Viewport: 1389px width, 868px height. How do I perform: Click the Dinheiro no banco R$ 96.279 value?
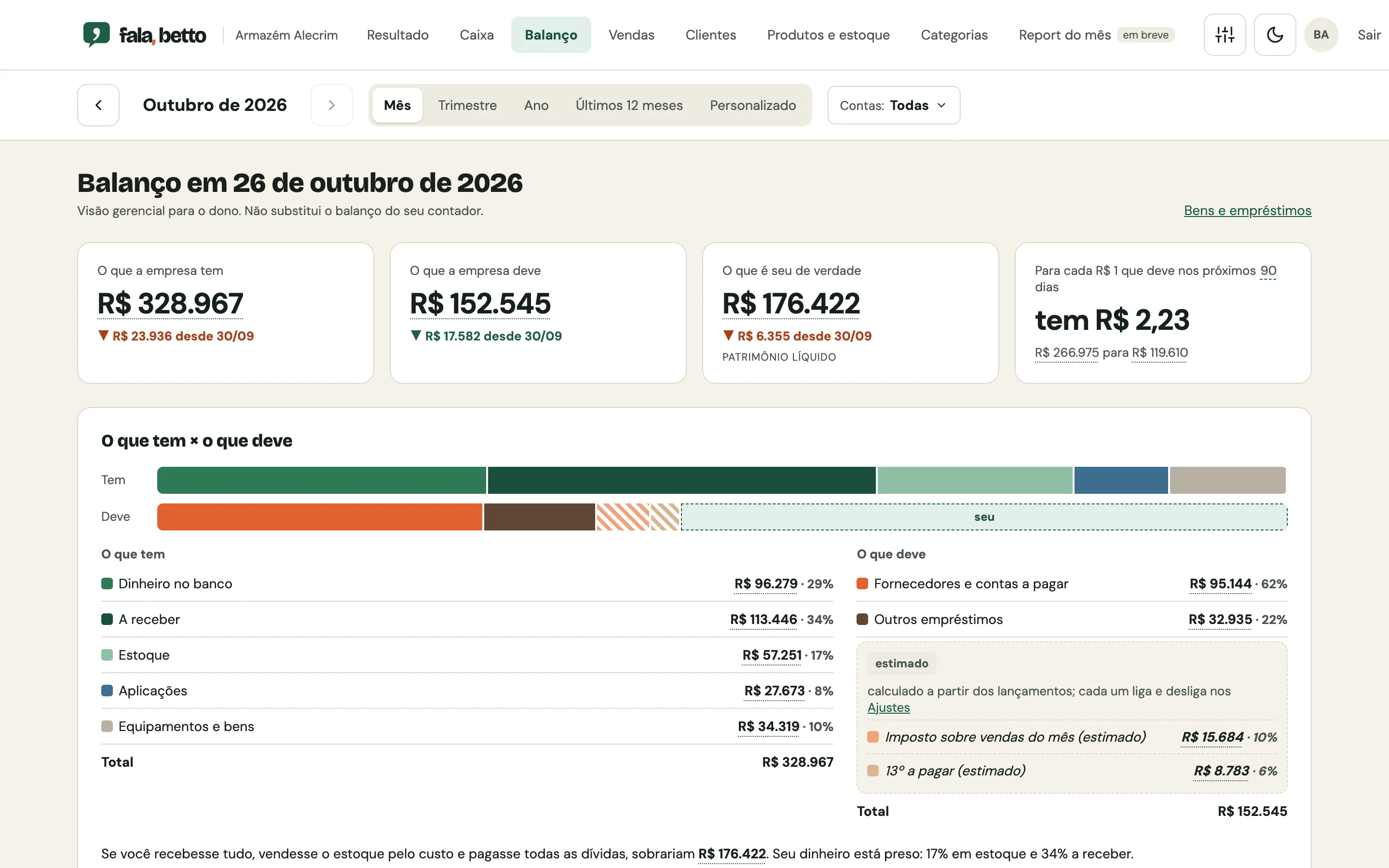[766, 584]
